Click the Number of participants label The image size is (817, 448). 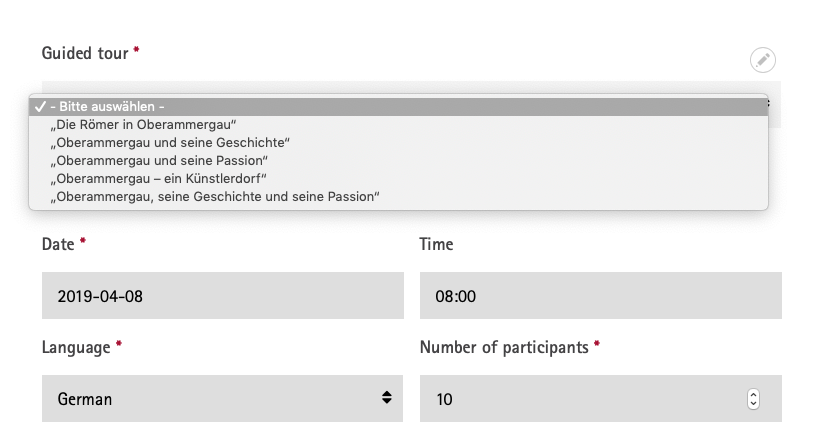point(504,347)
